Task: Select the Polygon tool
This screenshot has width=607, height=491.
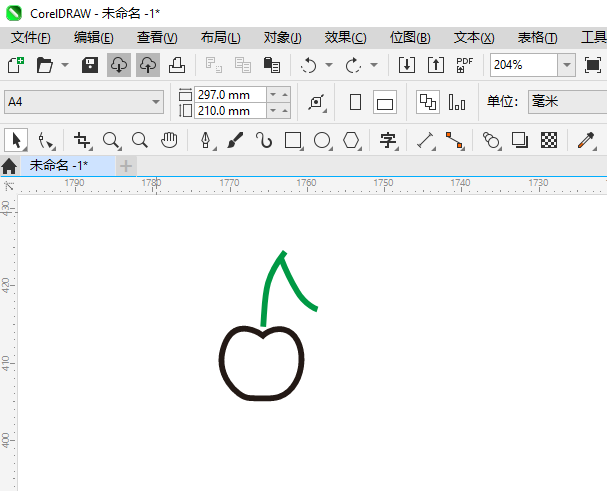Action: [351, 140]
